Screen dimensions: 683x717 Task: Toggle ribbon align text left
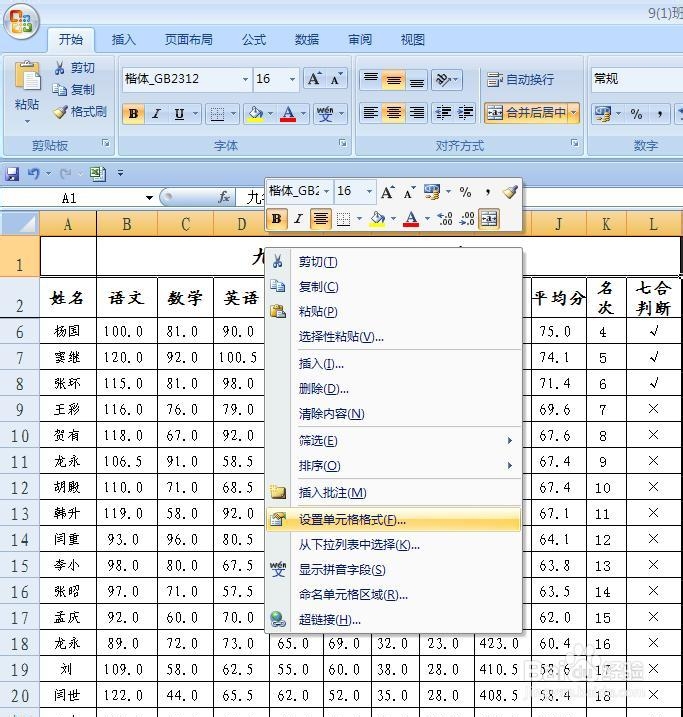(371, 112)
